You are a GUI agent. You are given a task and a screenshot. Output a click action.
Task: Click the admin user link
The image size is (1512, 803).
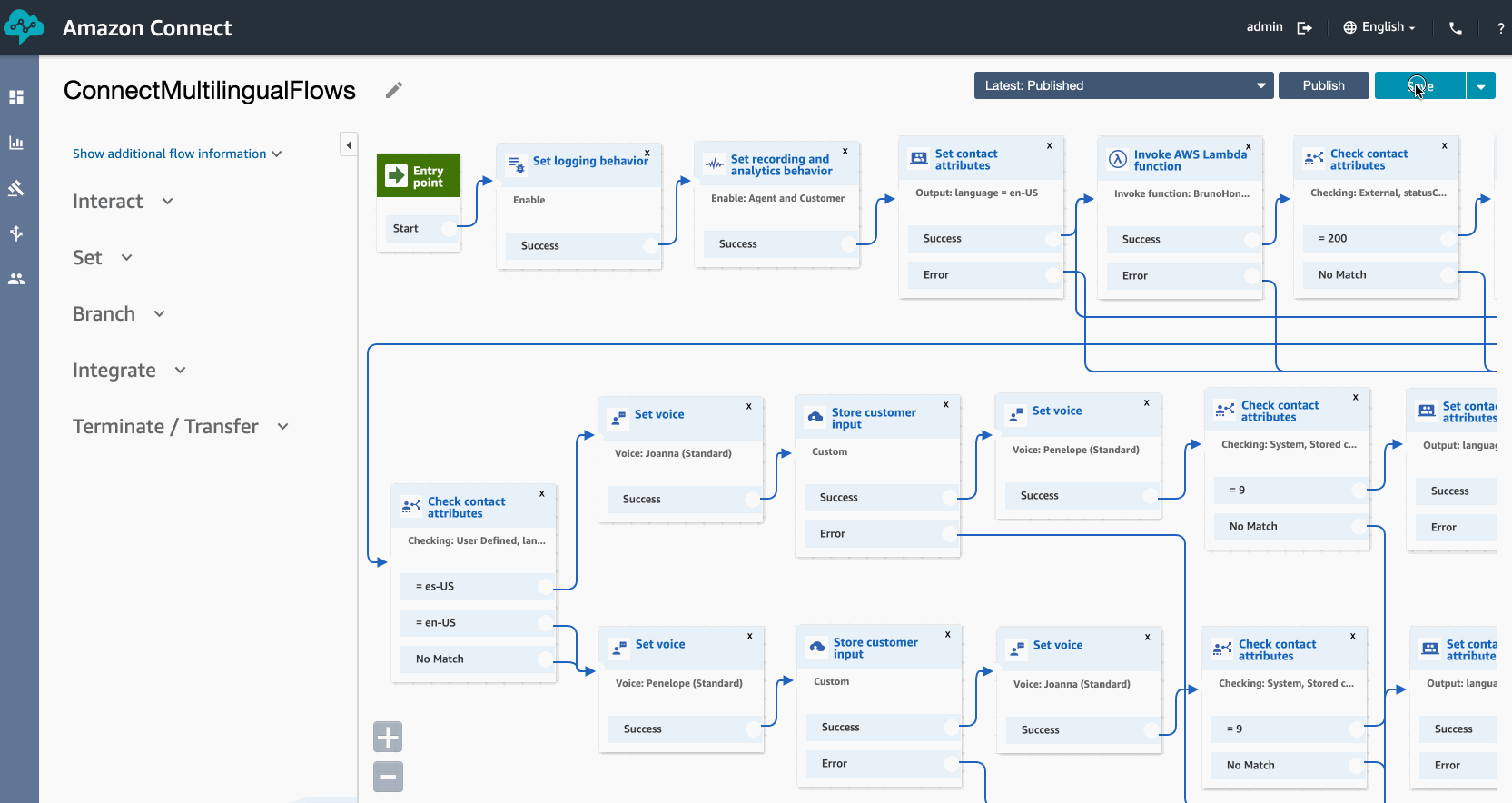tap(1264, 27)
